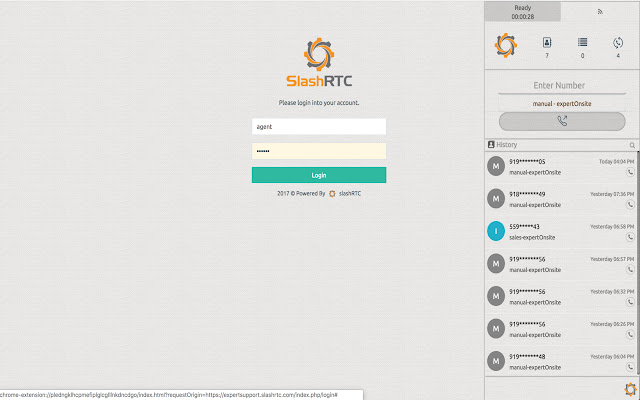Click the M avatar for 918********49
The image size is (640, 400).
coord(496,199)
